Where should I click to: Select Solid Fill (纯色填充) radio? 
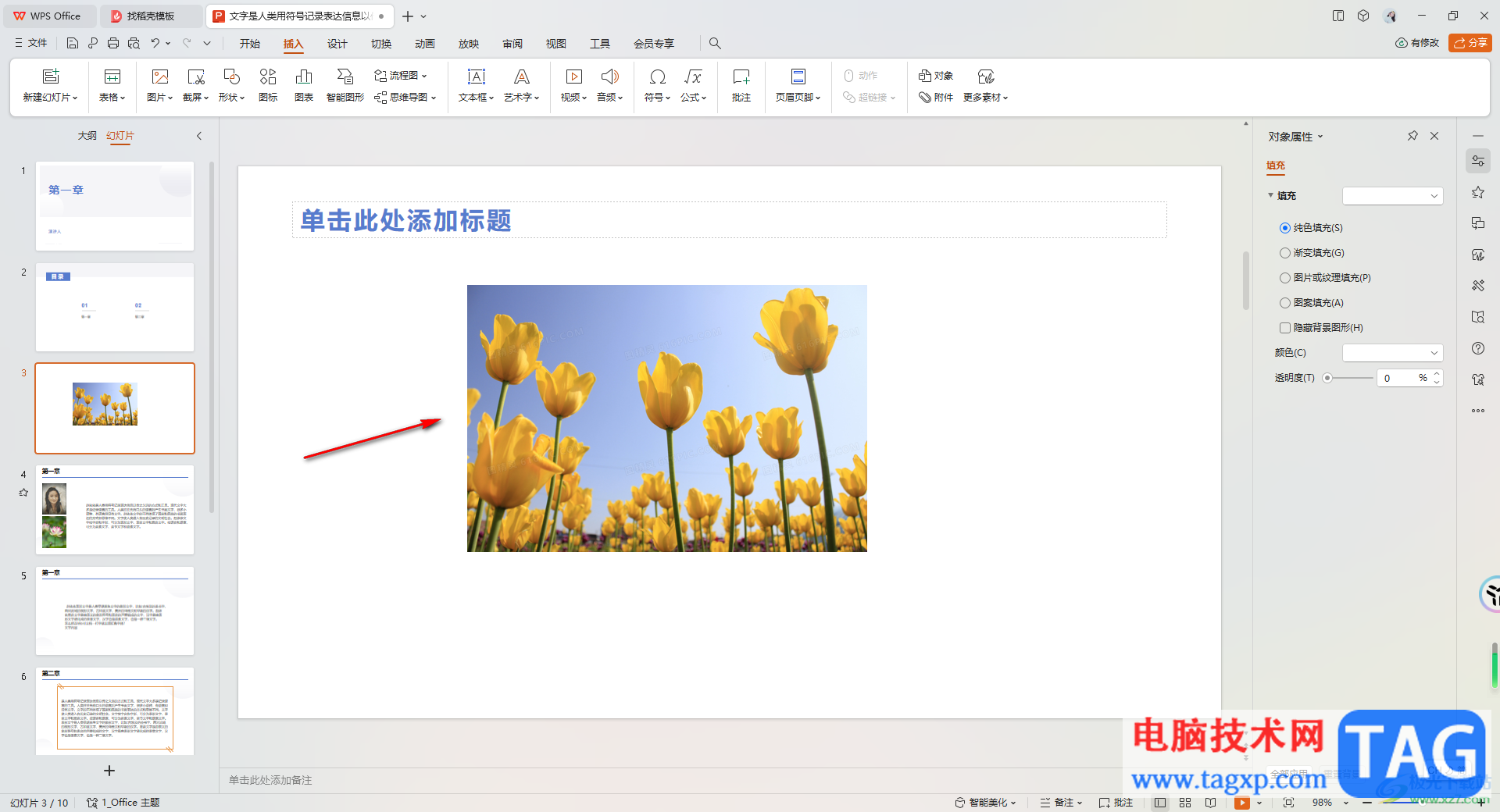click(1285, 228)
